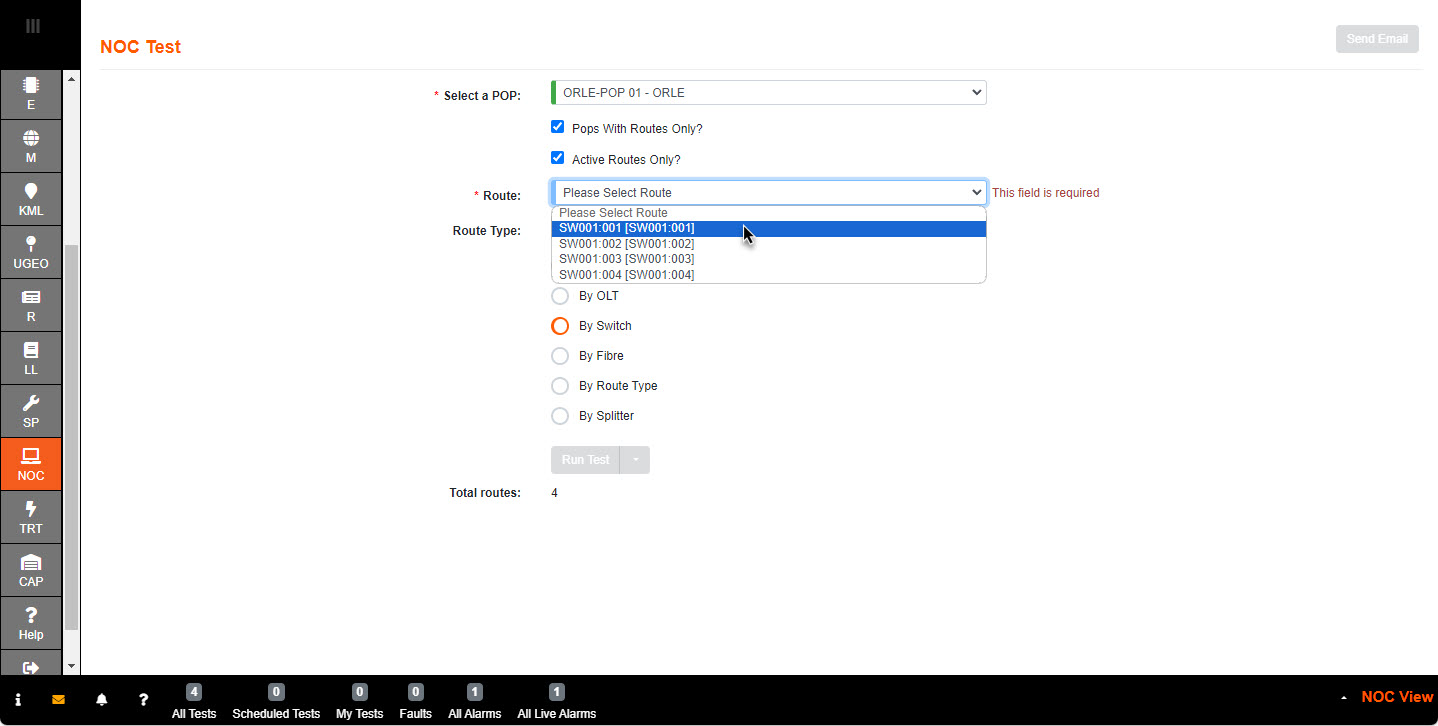
Task: Select the TRT lightning bolt icon
Action: pos(31,517)
